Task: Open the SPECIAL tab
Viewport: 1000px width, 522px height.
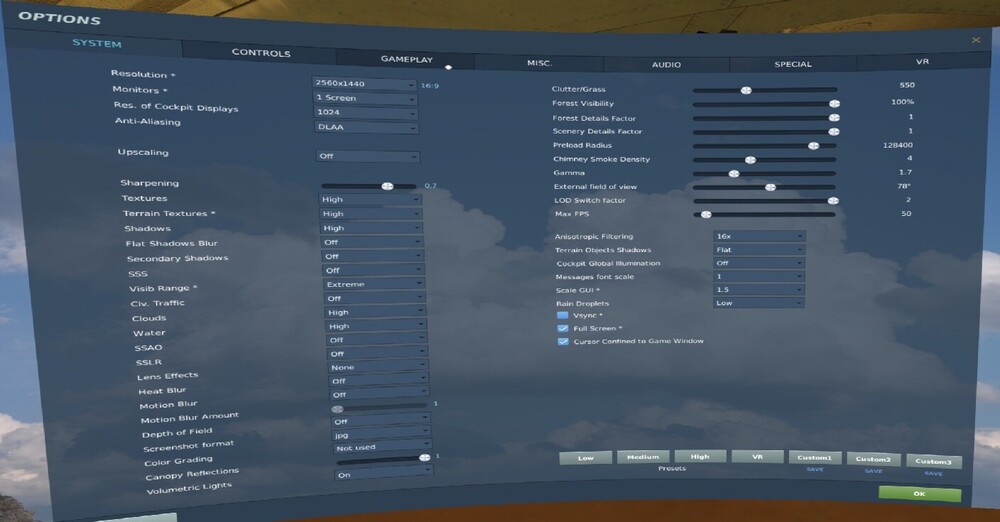Action: pos(793,64)
